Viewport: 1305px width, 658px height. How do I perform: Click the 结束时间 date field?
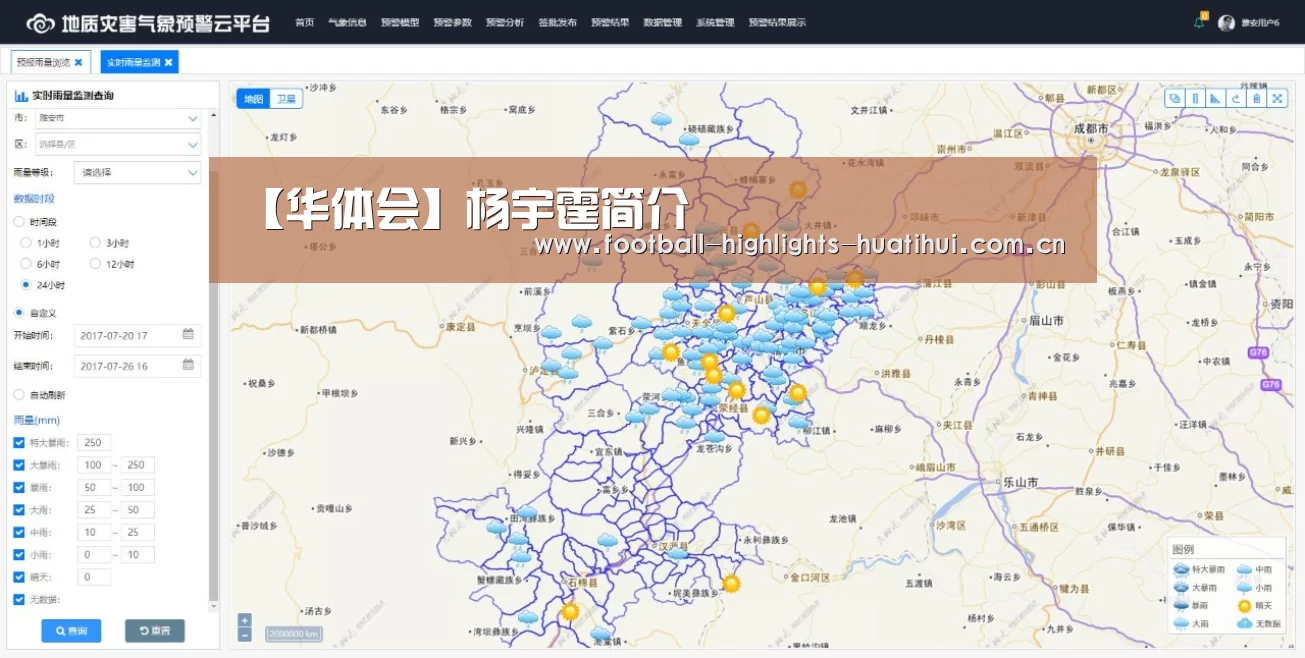click(x=137, y=366)
